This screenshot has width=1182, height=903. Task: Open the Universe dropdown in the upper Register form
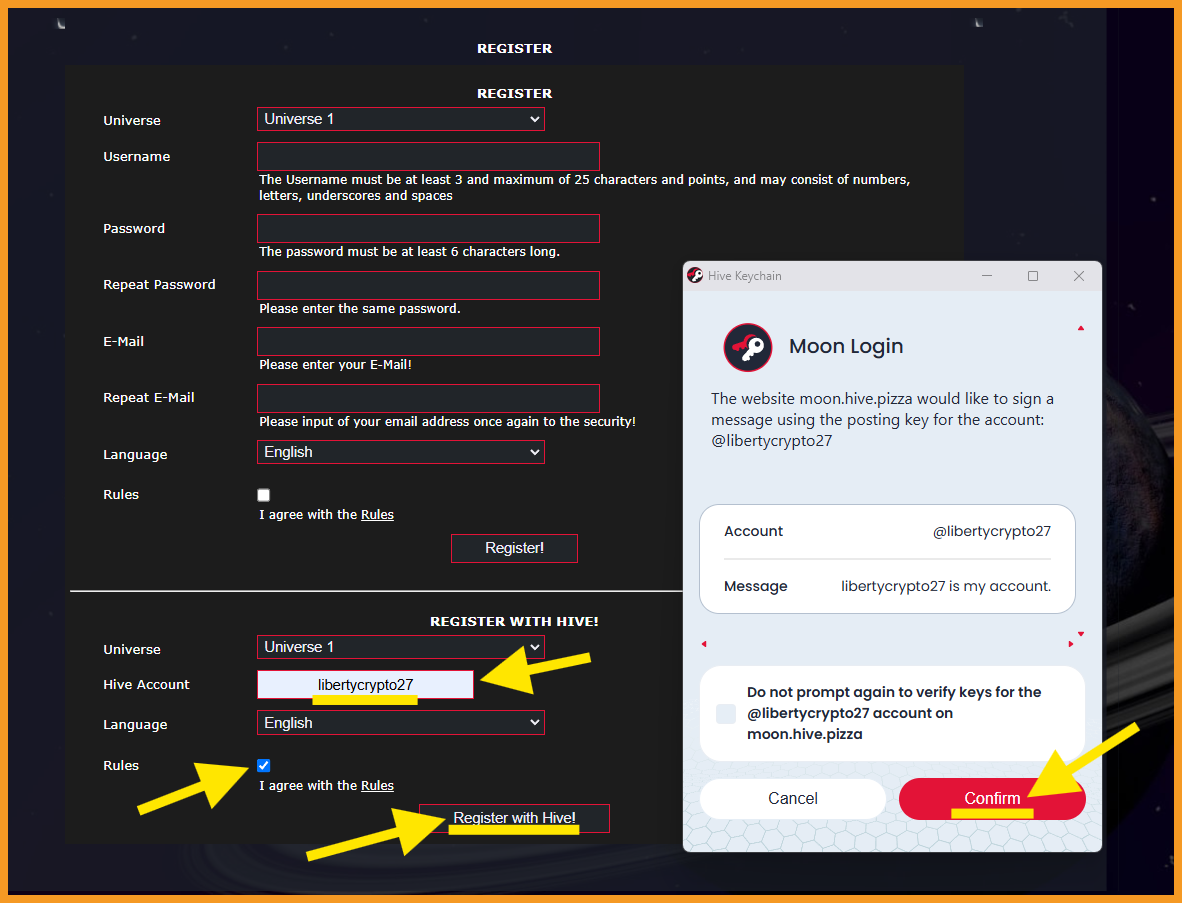point(401,119)
